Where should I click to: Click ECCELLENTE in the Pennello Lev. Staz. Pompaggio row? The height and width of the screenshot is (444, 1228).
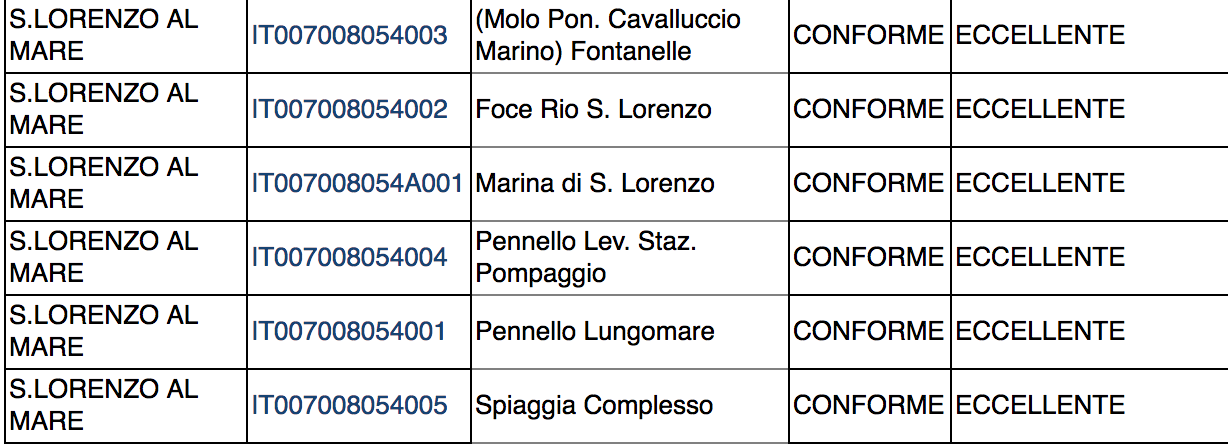[x=1040, y=257]
